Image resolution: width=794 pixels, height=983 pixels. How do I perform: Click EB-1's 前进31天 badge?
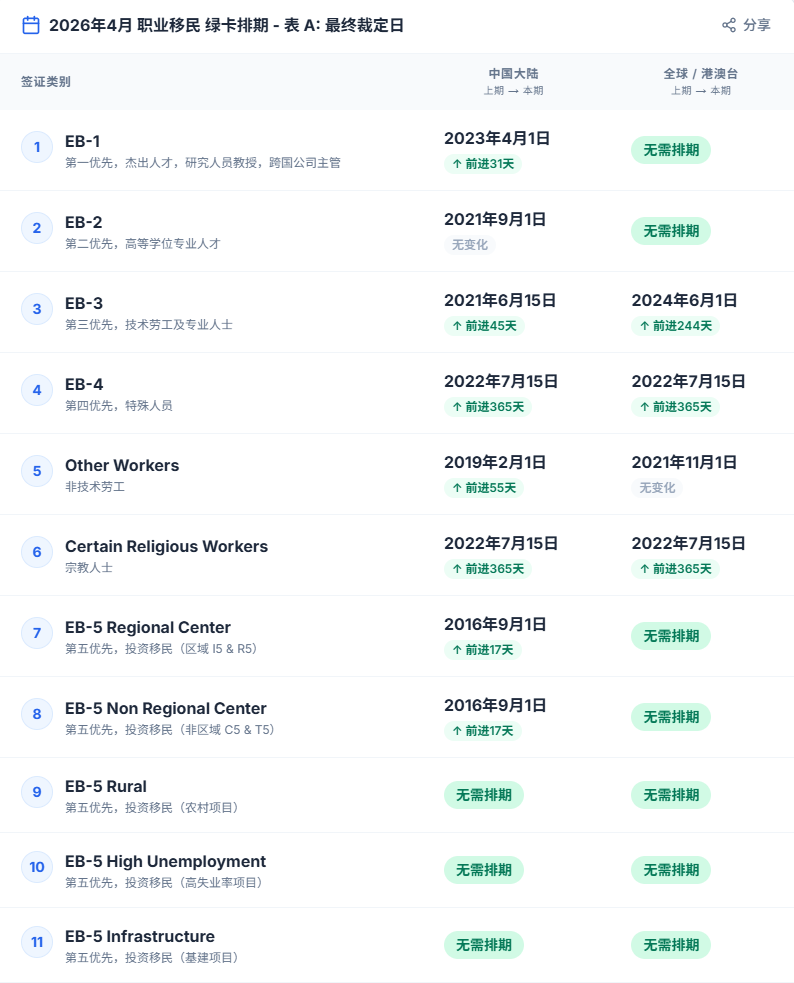click(483, 164)
